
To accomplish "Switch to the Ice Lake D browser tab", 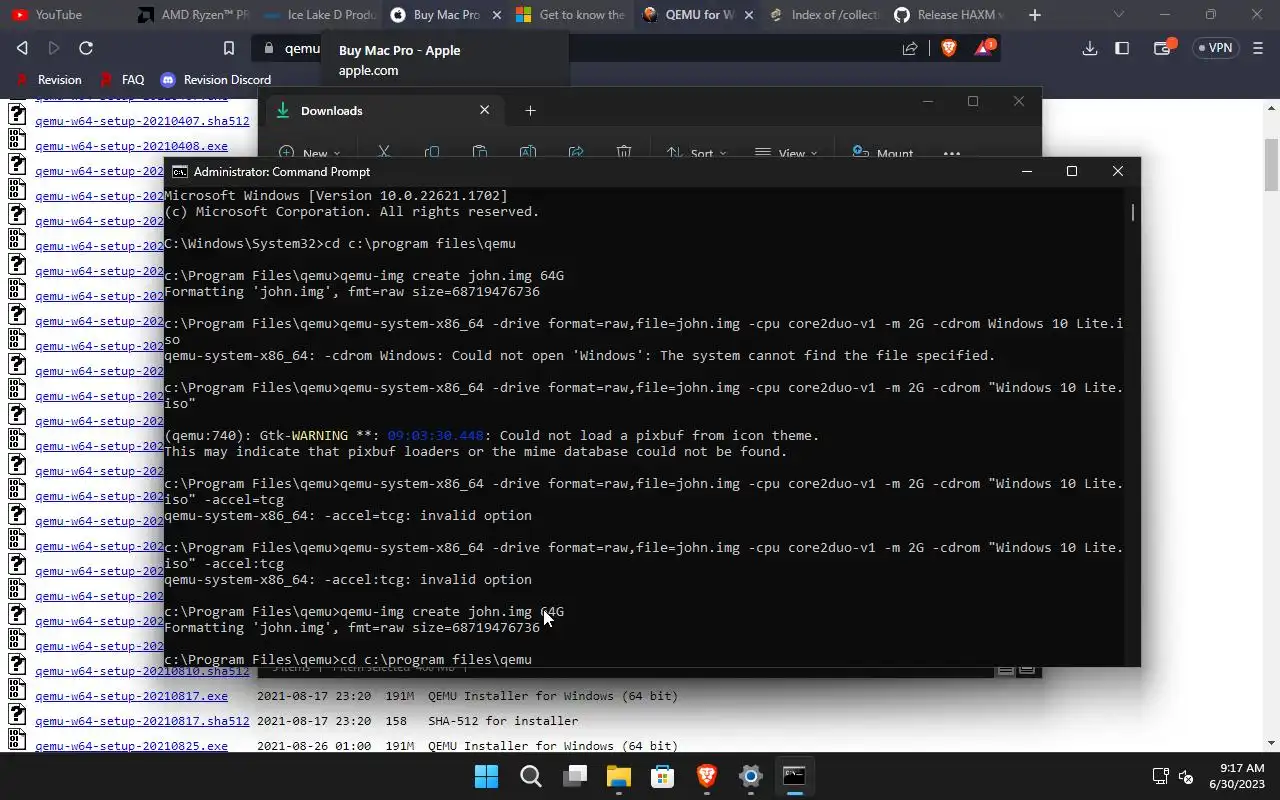I will (x=318, y=15).
